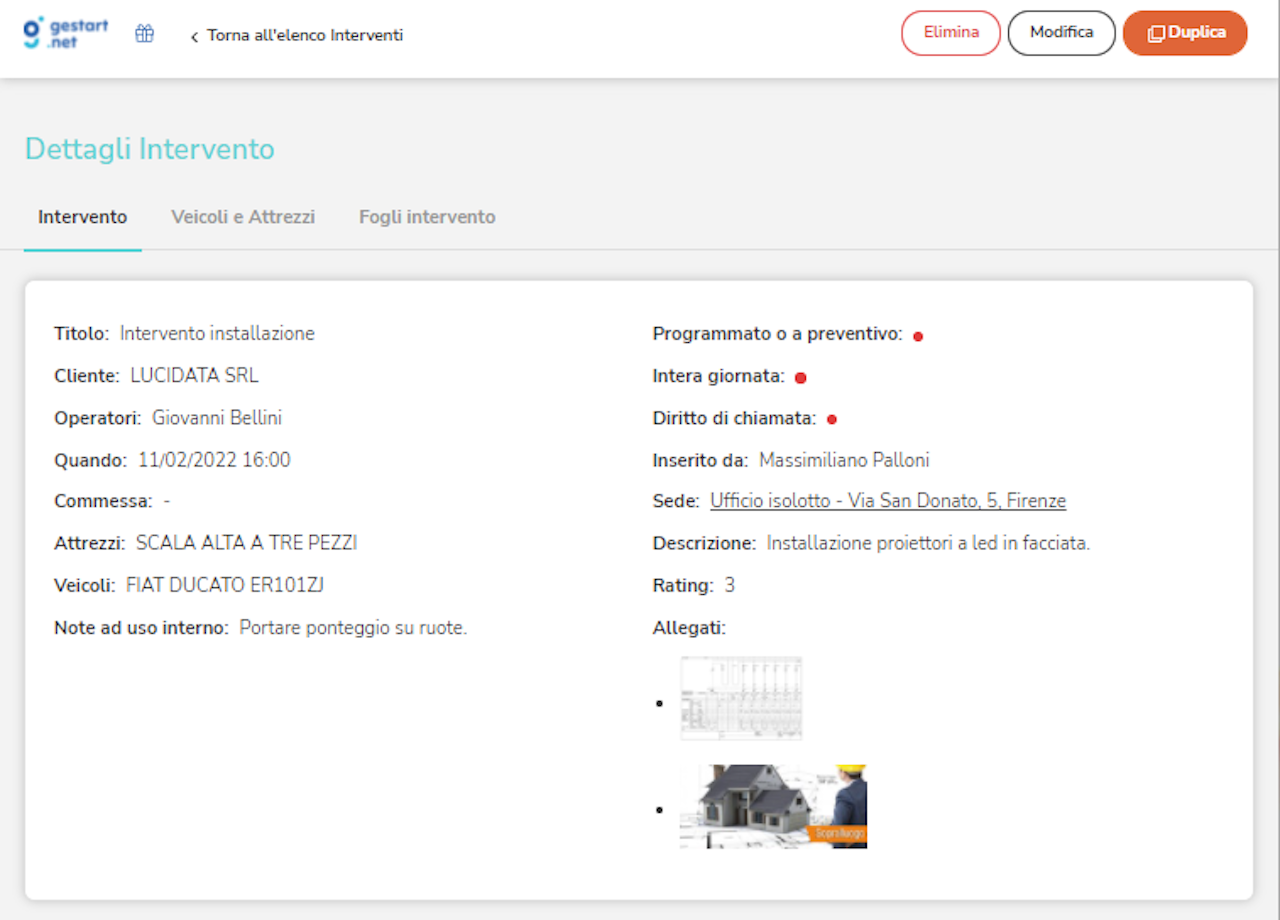Click the gift box icon in the header
Screen dimensions: 1280x920
144,32
